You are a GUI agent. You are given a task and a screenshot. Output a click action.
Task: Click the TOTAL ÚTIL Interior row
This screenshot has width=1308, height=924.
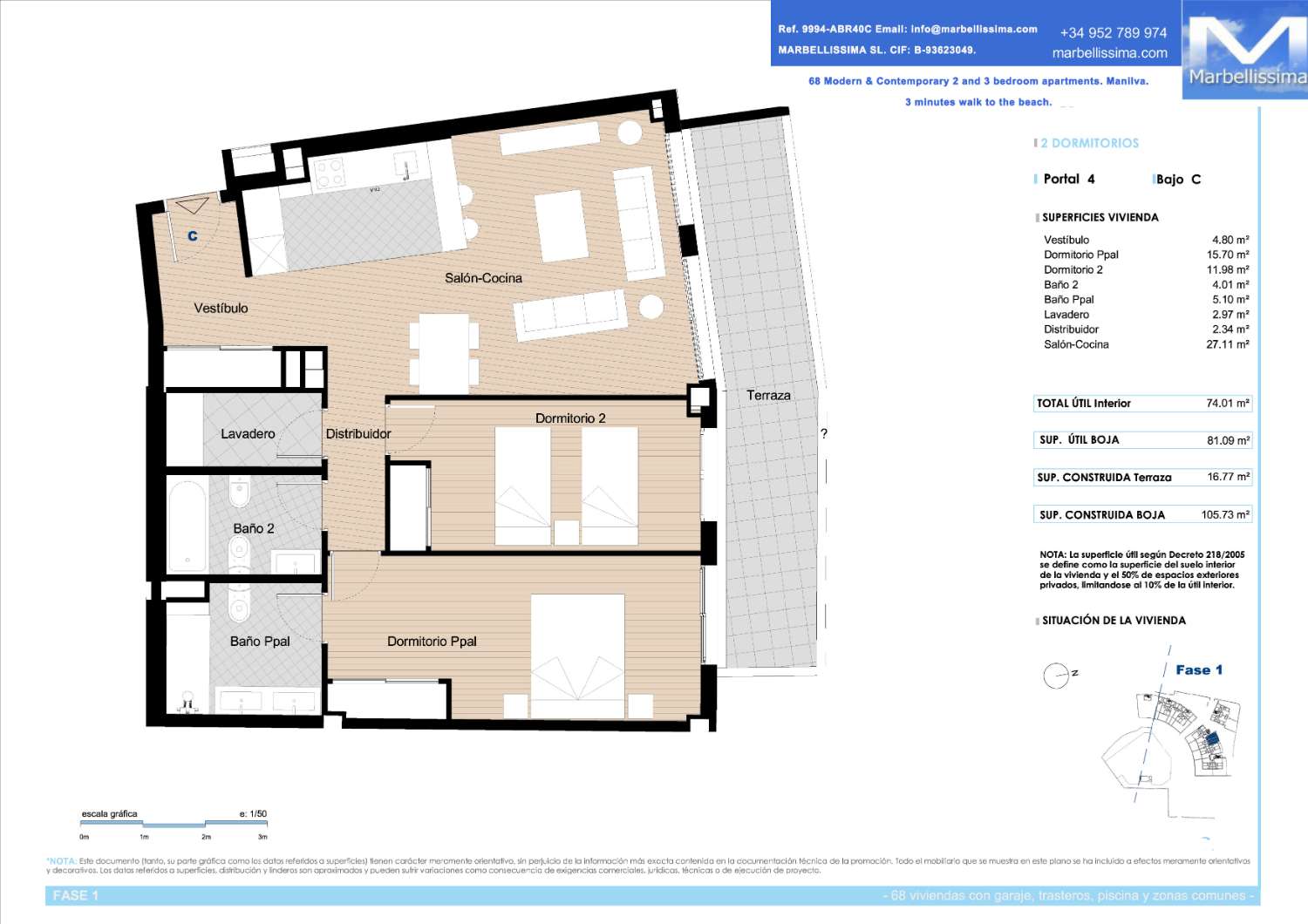(x=1143, y=404)
